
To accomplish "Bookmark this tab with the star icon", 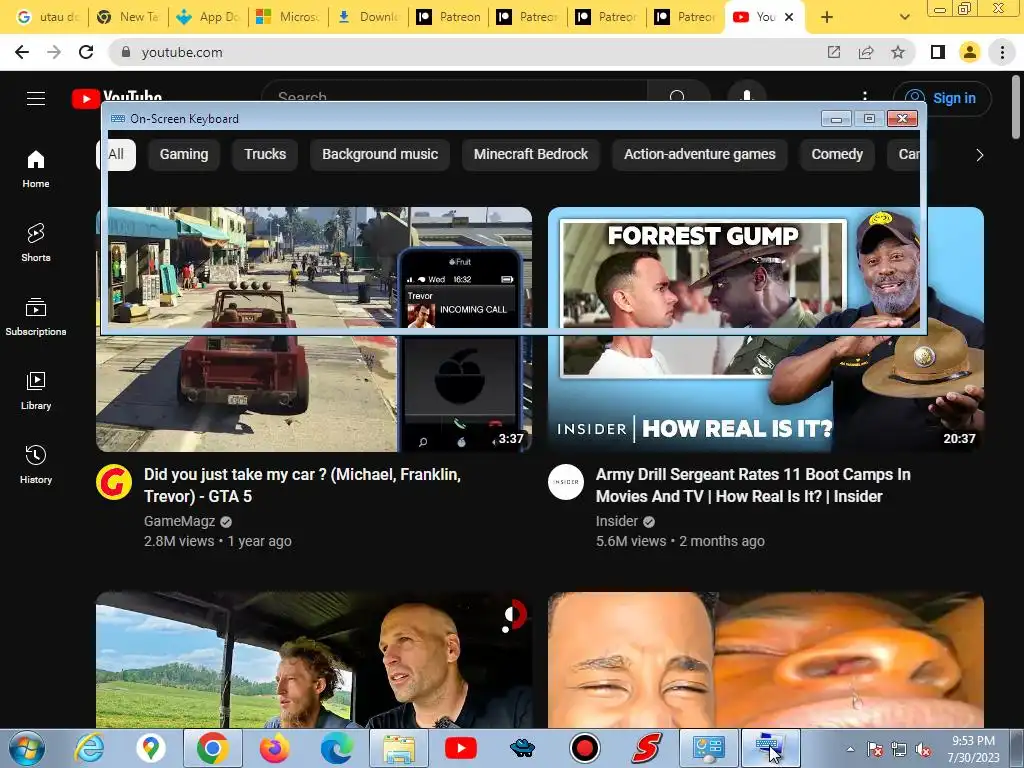I will (898, 52).
